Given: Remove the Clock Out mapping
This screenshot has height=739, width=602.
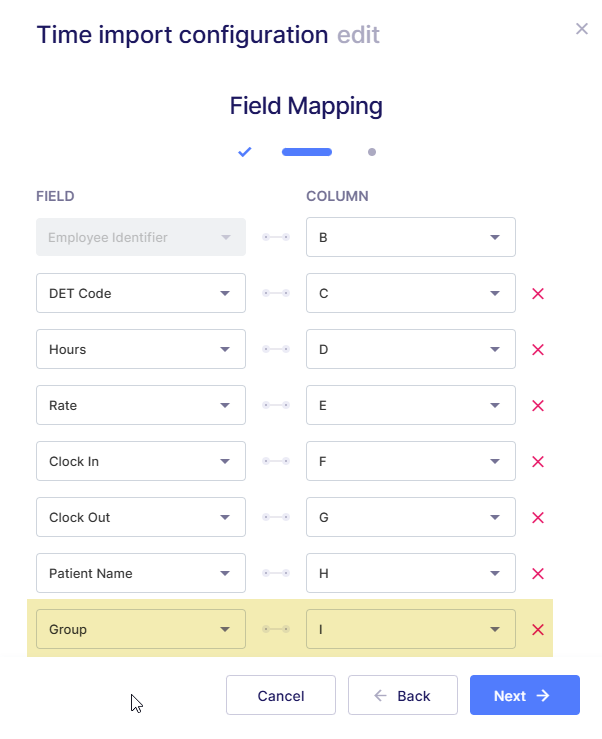Looking at the screenshot, I should coord(537,518).
